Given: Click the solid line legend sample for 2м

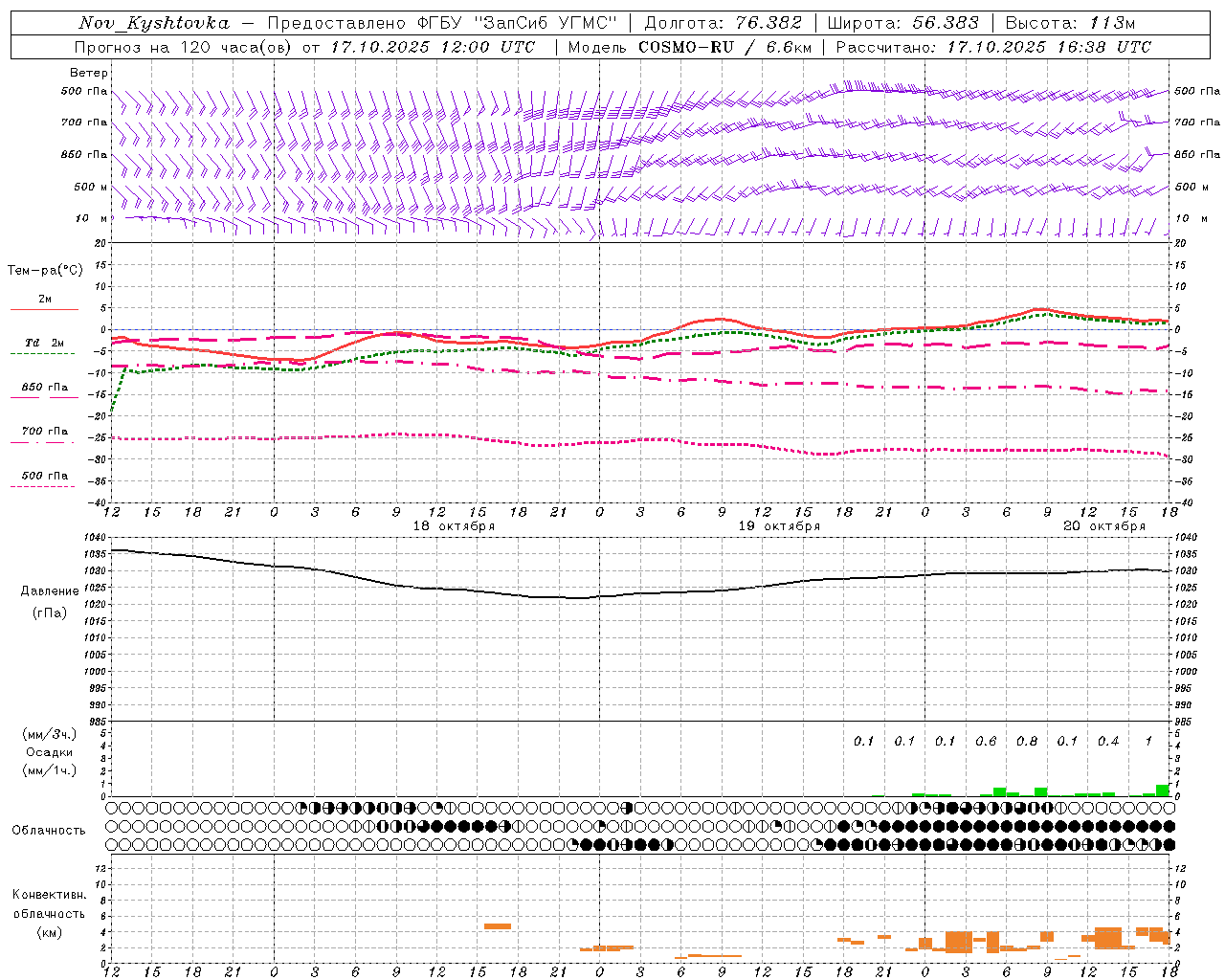Looking at the screenshot, I should [x=44, y=309].
